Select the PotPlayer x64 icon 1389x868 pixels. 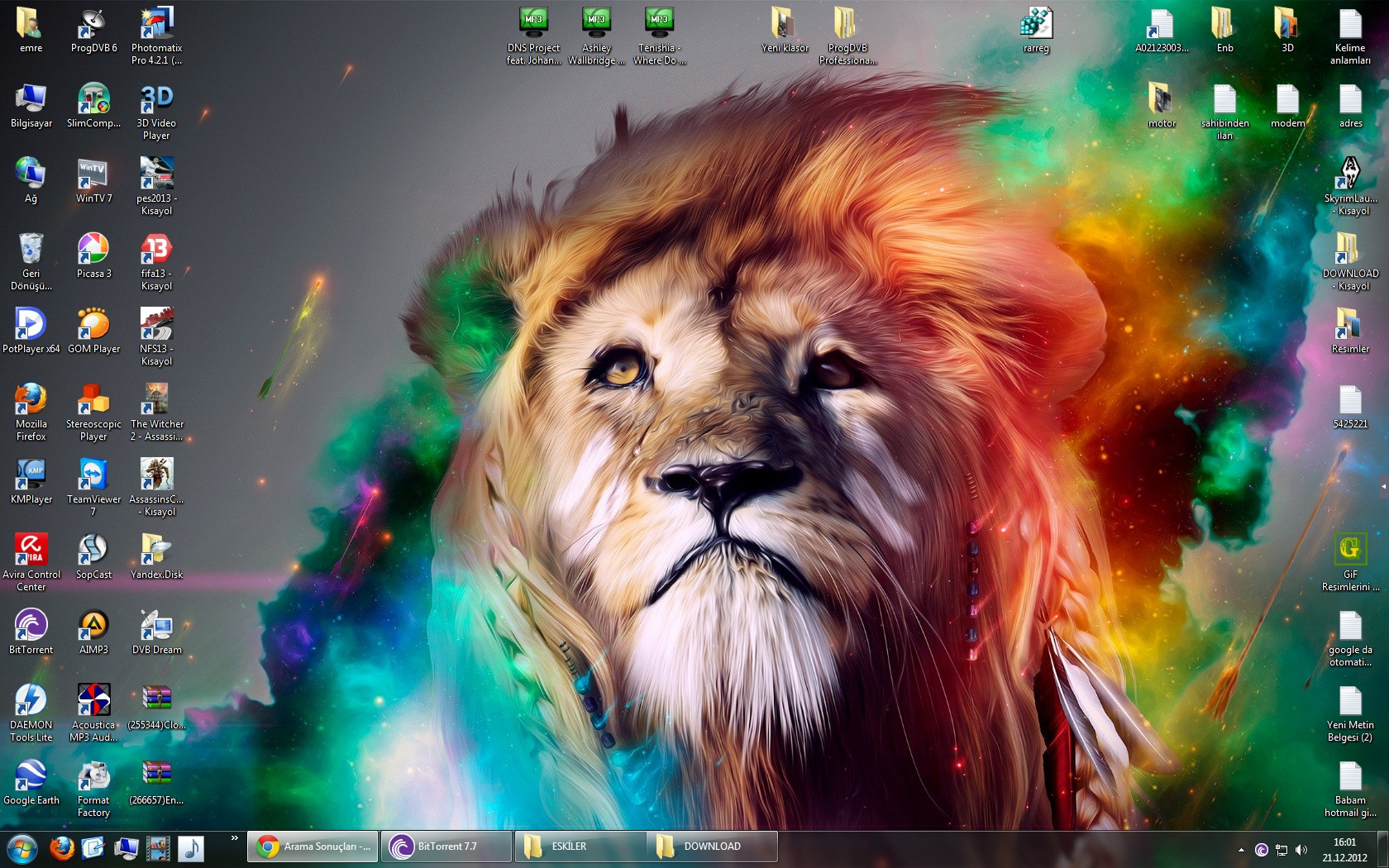click(x=31, y=331)
